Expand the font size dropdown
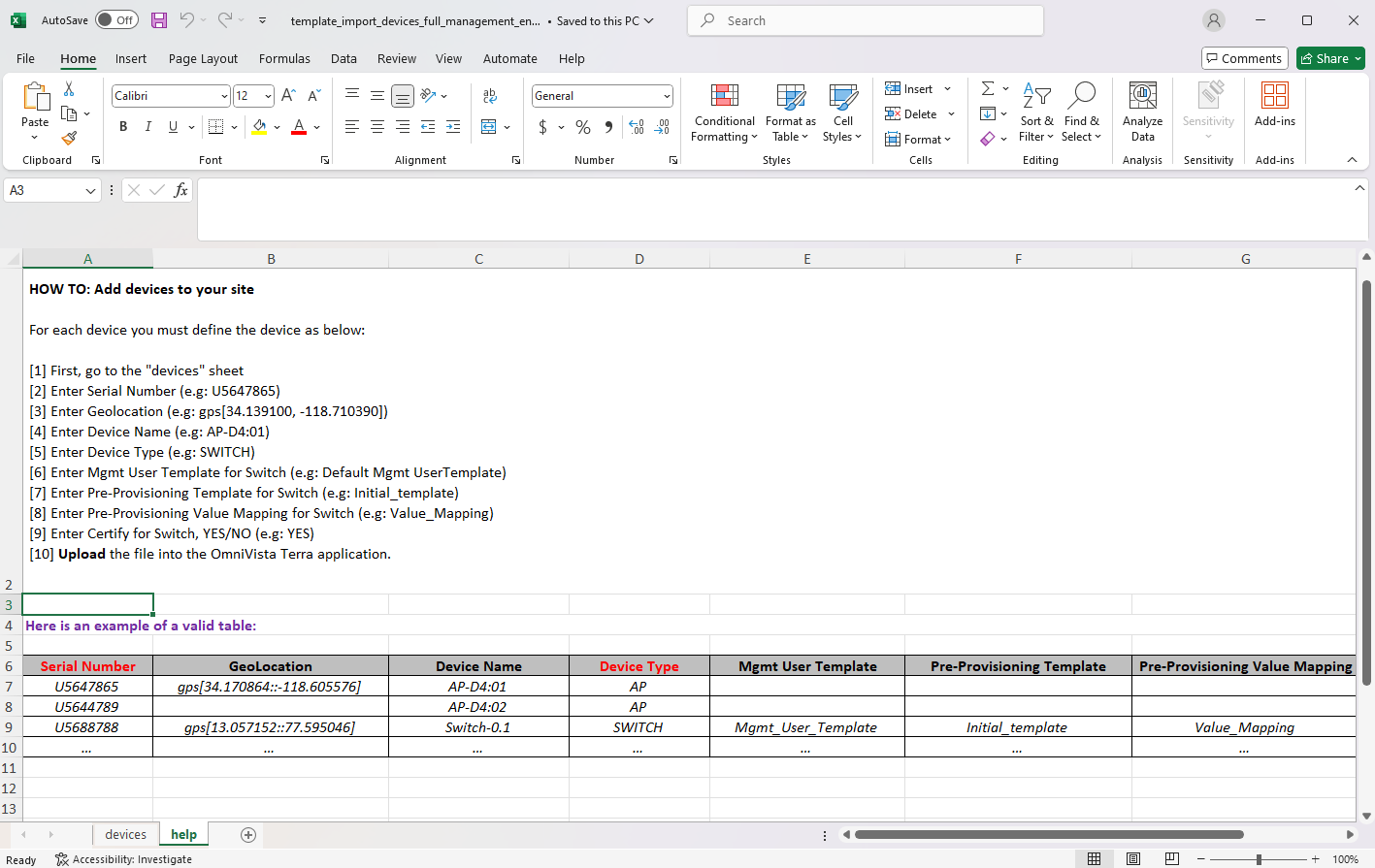Screen dimensions: 1375x868 click(x=268, y=96)
